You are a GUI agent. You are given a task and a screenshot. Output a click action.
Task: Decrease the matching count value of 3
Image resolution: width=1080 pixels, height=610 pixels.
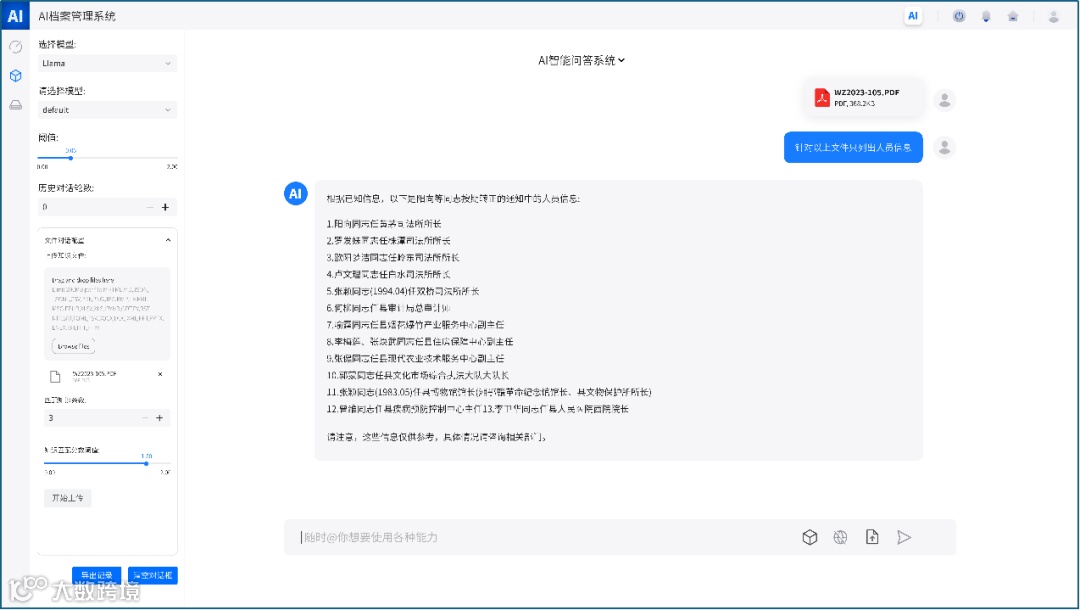145,418
